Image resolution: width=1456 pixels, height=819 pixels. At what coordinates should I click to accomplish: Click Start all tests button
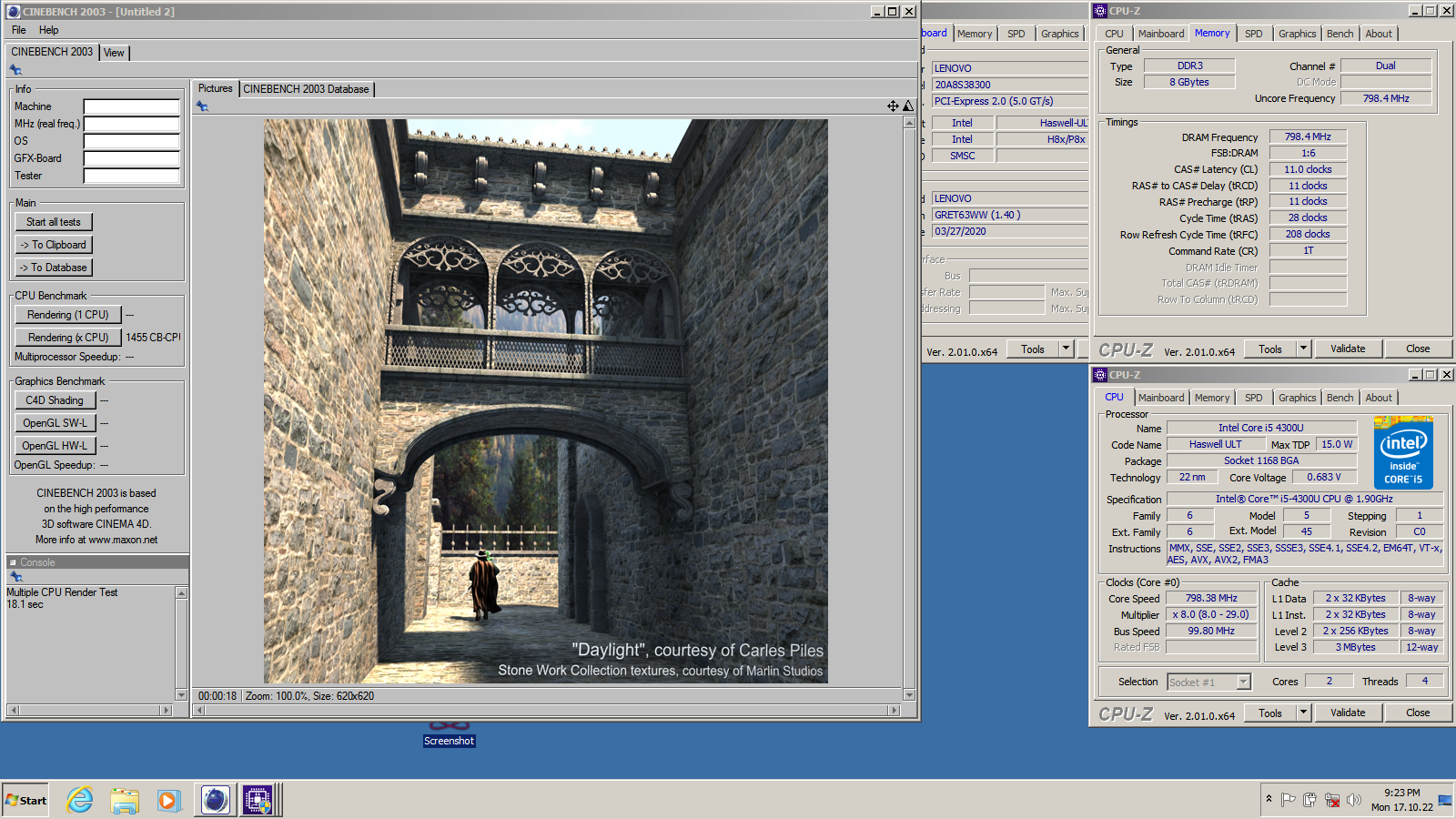point(54,222)
